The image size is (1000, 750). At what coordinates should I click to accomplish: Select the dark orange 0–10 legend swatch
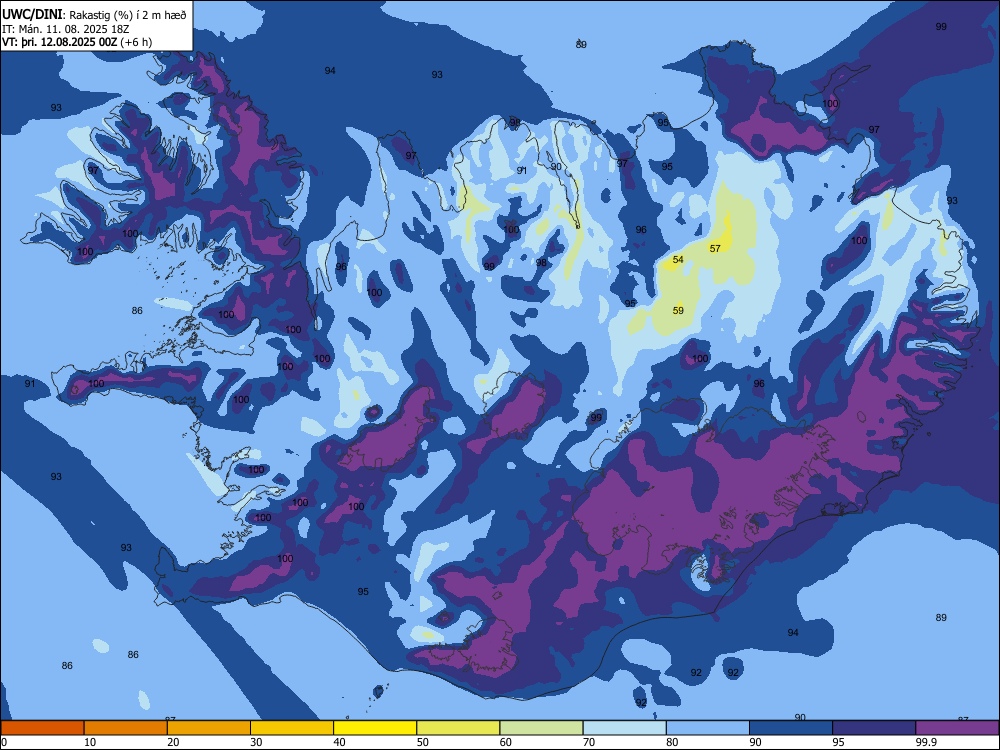click(42, 728)
